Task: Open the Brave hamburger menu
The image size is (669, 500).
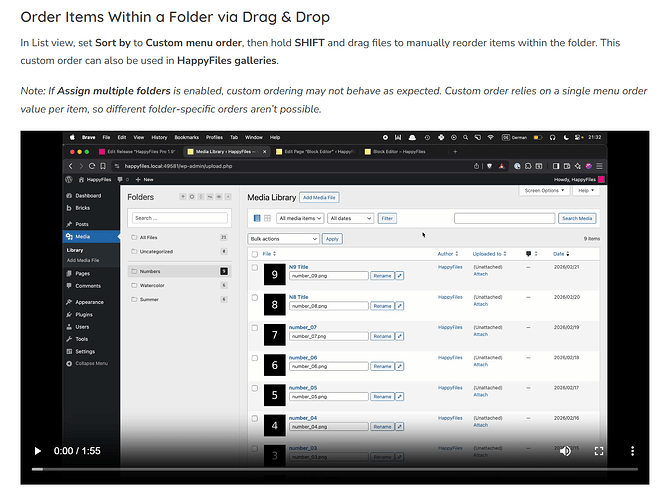Action: click(x=599, y=166)
